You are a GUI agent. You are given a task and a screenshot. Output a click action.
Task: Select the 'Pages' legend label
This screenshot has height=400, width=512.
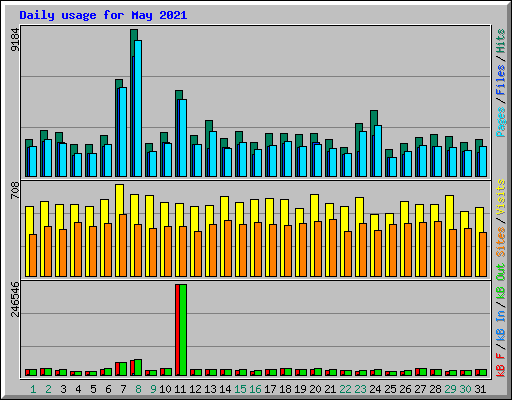[501, 122]
